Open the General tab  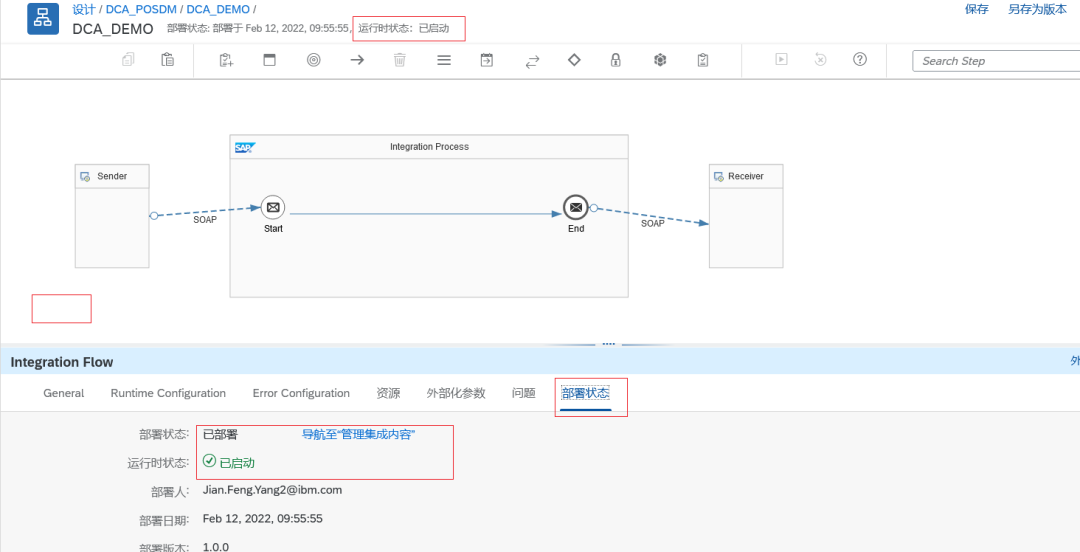[x=63, y=393]
